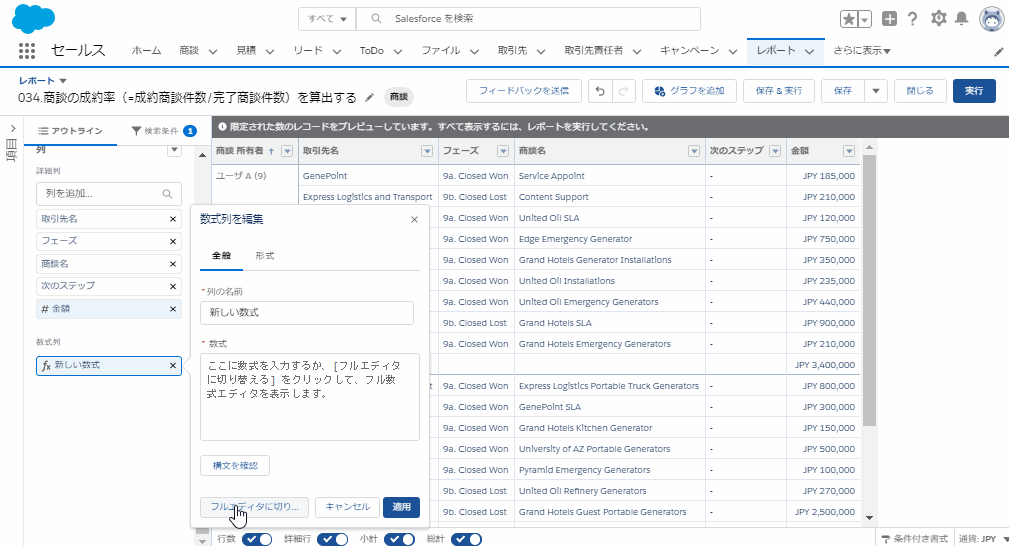Click the report table vertical scrollbar
1009x546 pixels.
point(869,290)
